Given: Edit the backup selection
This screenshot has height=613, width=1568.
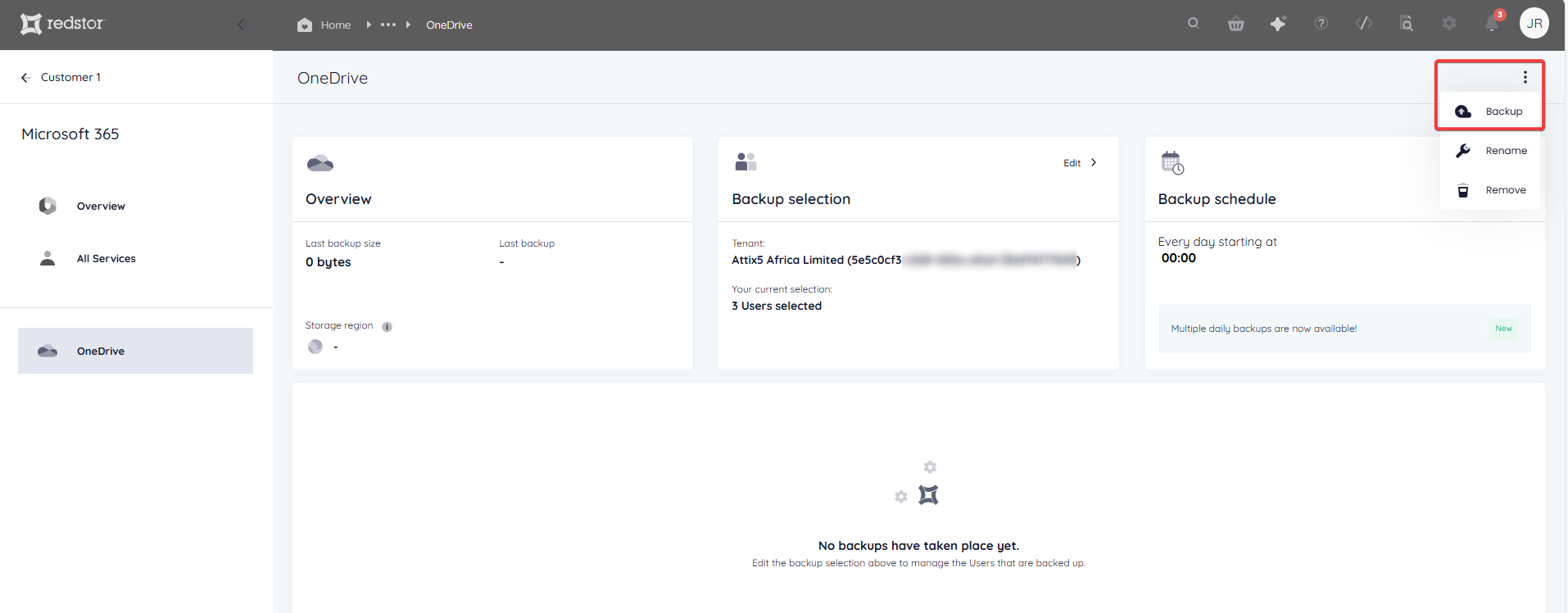Looking at the screenshot, I should coord(1072,163).
